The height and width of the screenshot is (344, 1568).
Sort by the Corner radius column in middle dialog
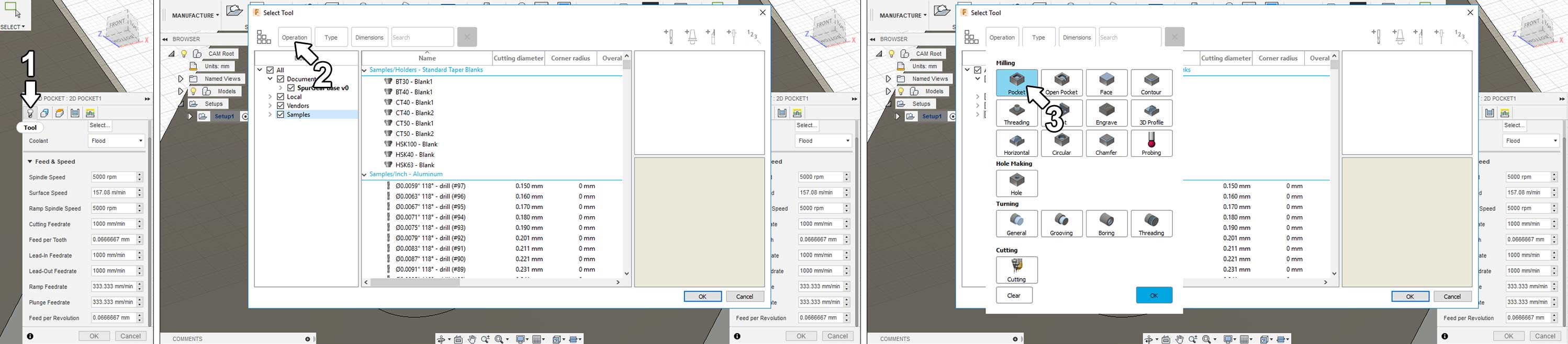tap(570, 59)
